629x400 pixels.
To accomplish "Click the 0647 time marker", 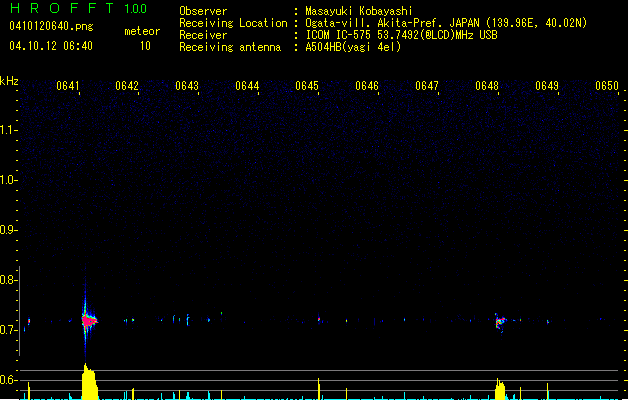I will point(427,86).
